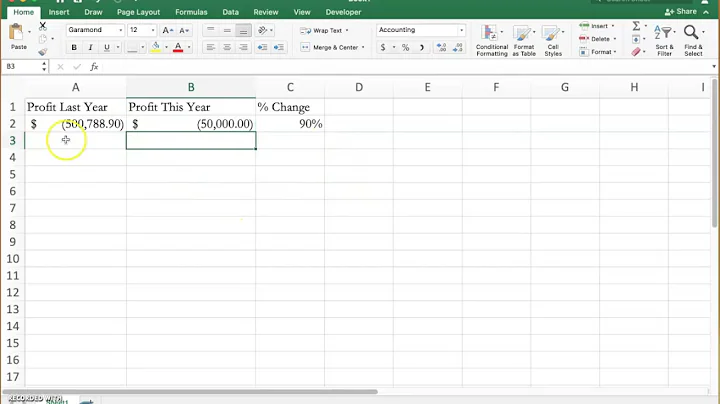
Task: Toggle middle vertical alignment
Action: [x=227, y=30]
